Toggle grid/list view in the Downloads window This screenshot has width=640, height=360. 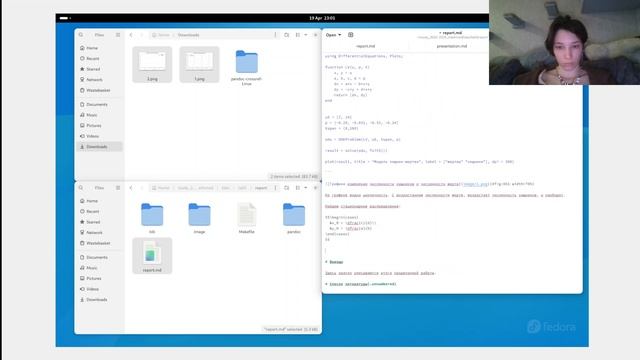298,35
